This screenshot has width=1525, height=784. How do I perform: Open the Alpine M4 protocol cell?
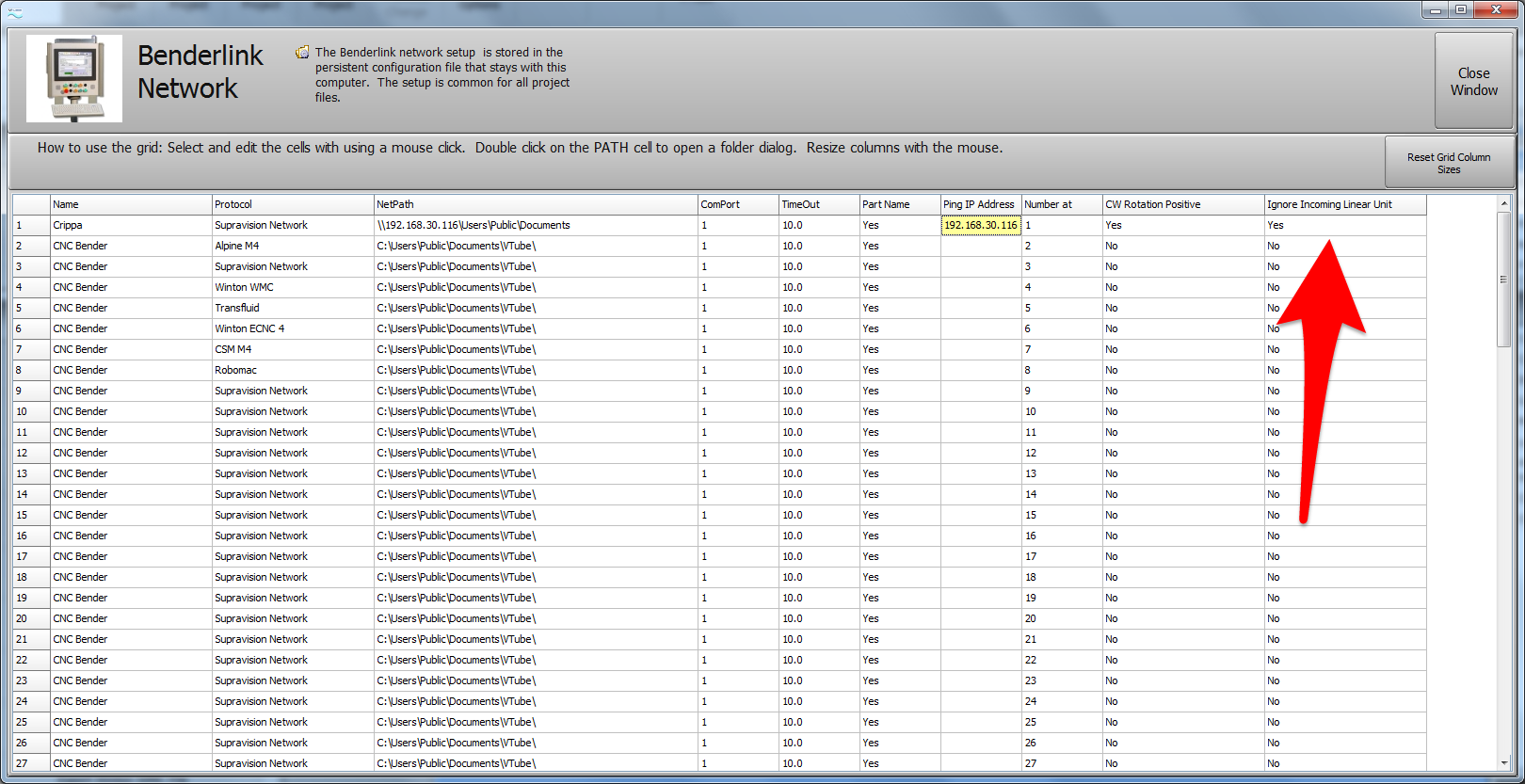tap(293, 246)
